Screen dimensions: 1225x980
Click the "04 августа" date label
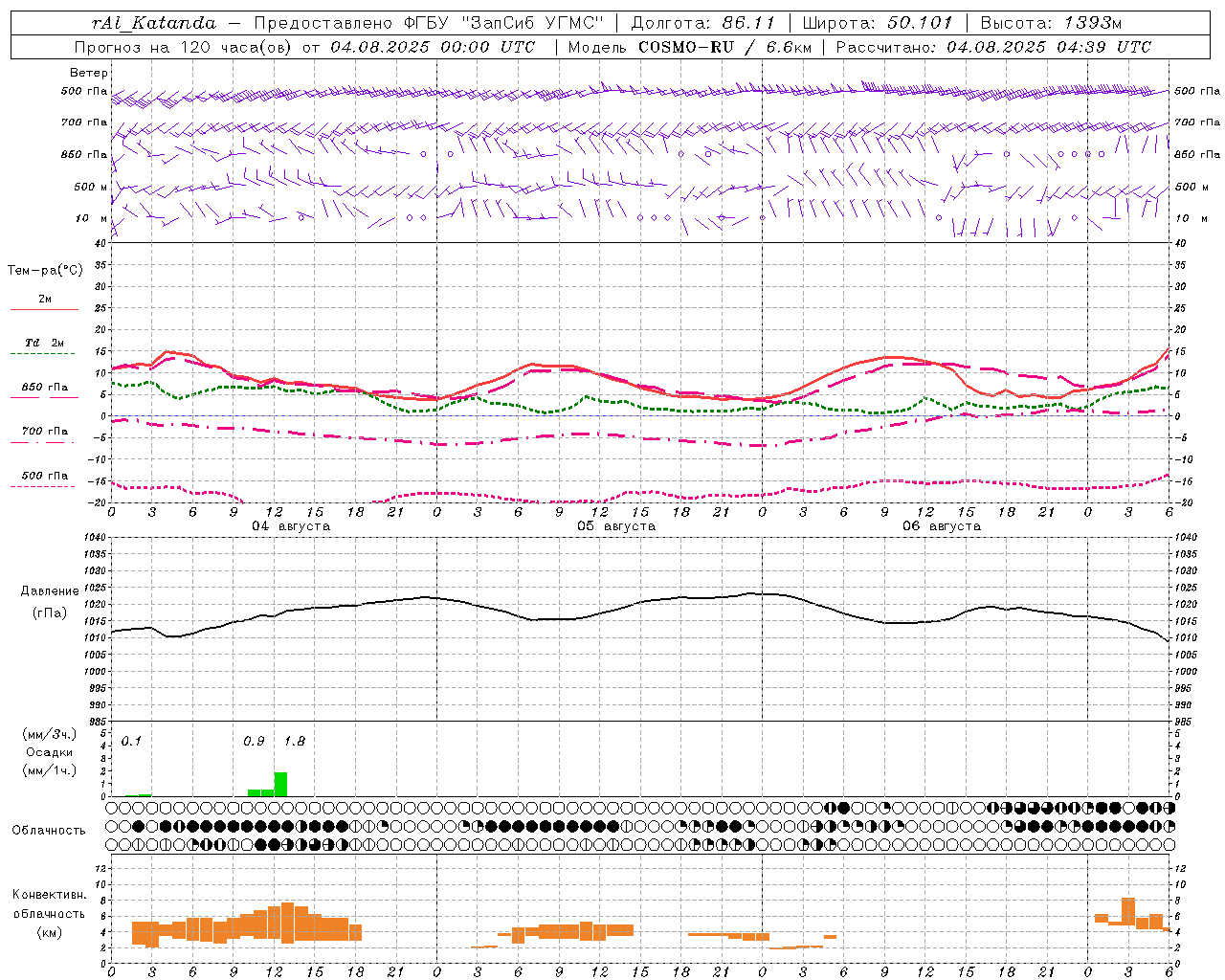[291, 526]
